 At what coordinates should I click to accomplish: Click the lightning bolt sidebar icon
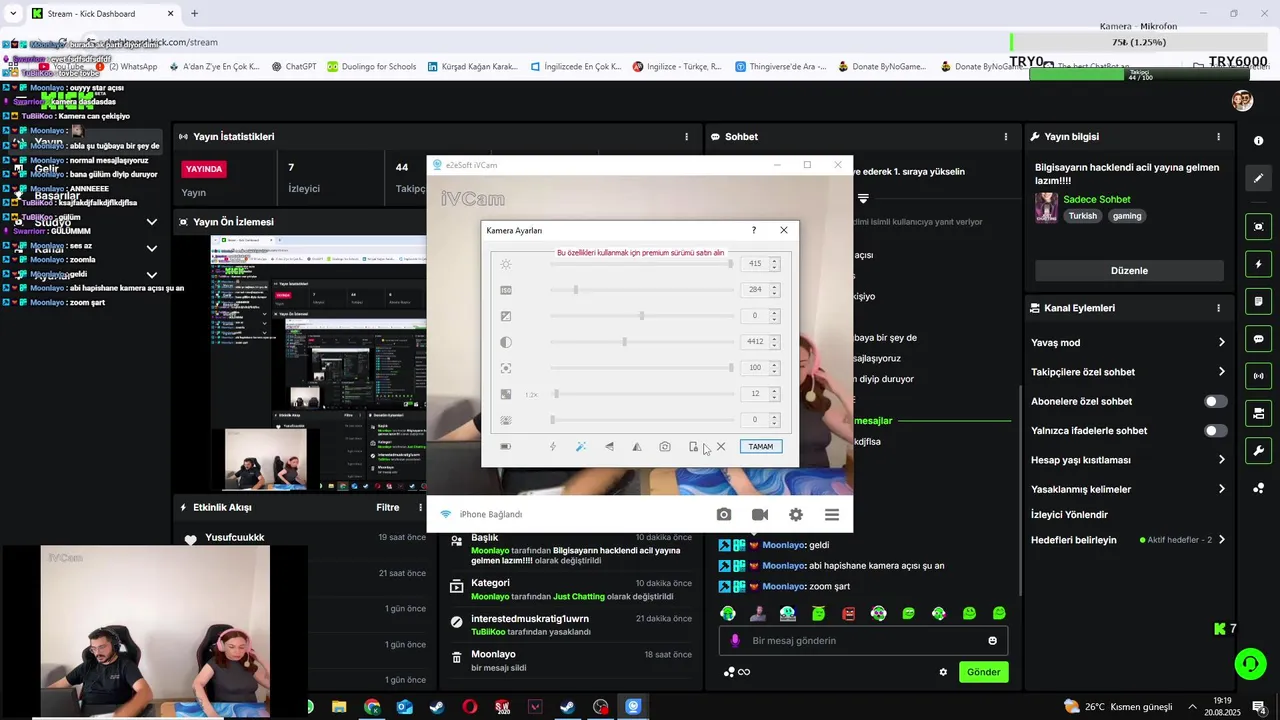1258,264
